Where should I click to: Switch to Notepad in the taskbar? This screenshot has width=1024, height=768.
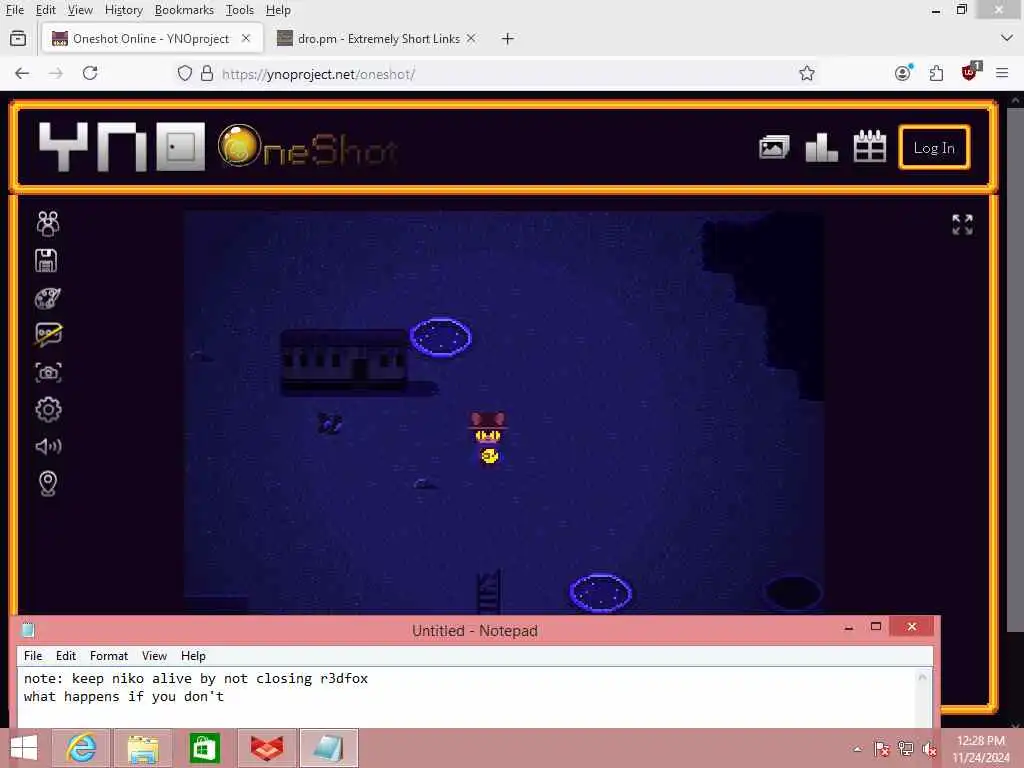(x=328, y=748)
